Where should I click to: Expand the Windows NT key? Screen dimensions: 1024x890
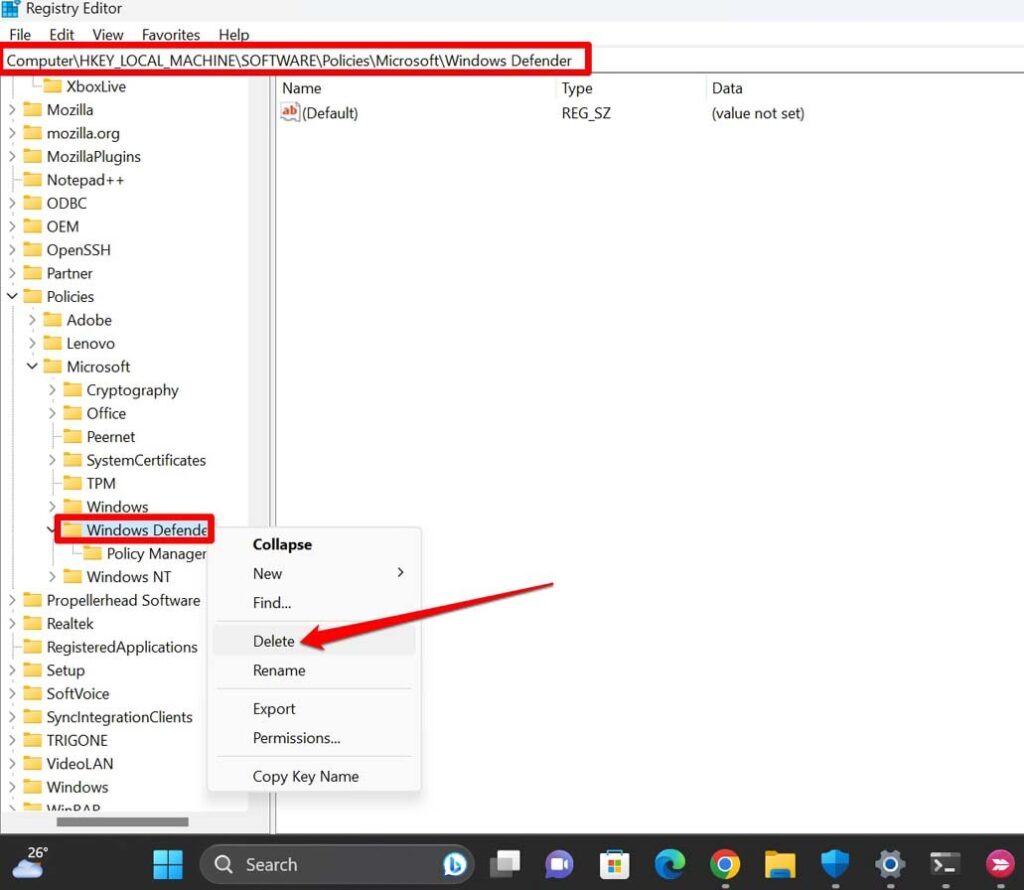pos(51,576)
